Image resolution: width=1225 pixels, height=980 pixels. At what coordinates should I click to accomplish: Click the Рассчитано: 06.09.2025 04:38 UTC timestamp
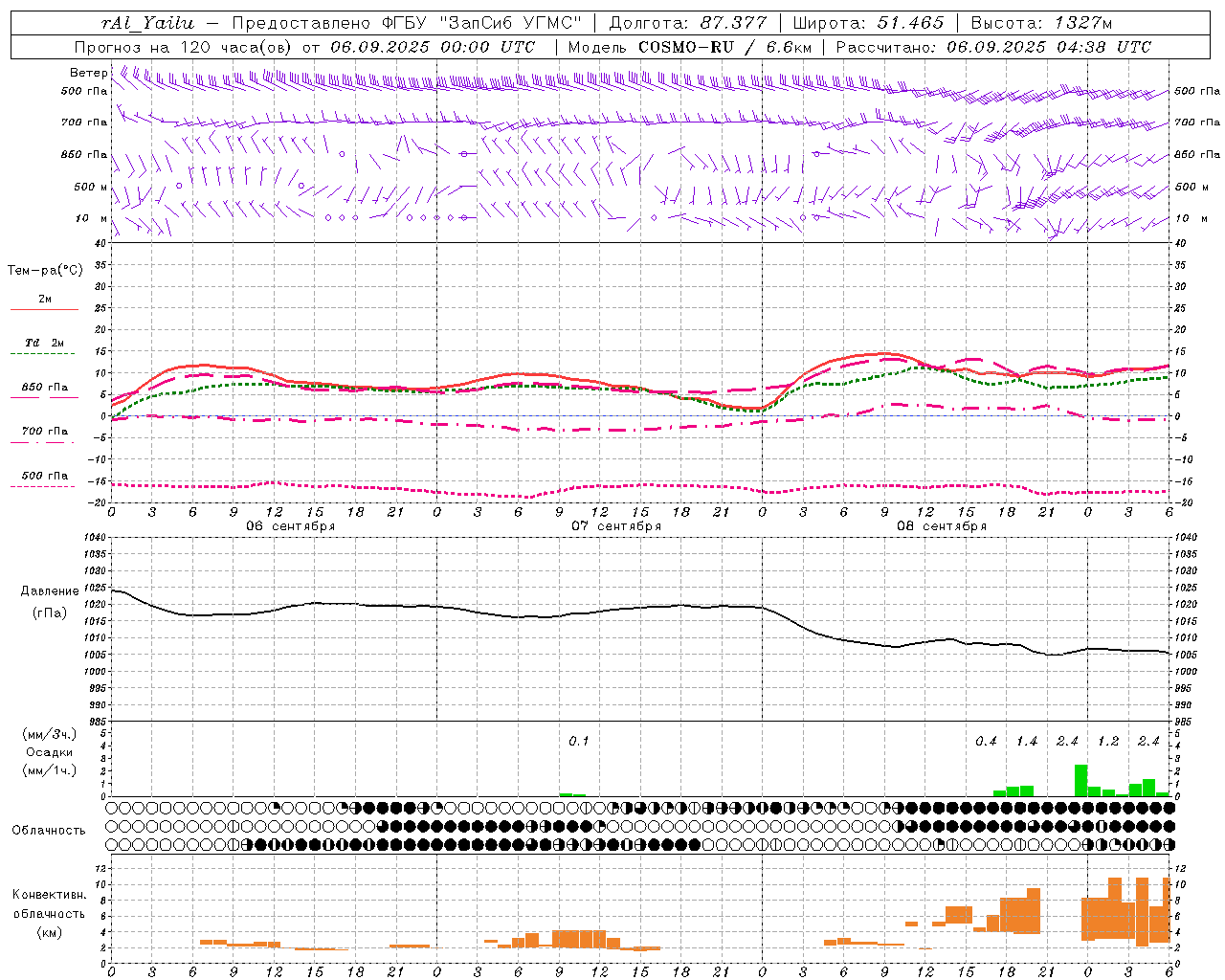click(993, 47)
